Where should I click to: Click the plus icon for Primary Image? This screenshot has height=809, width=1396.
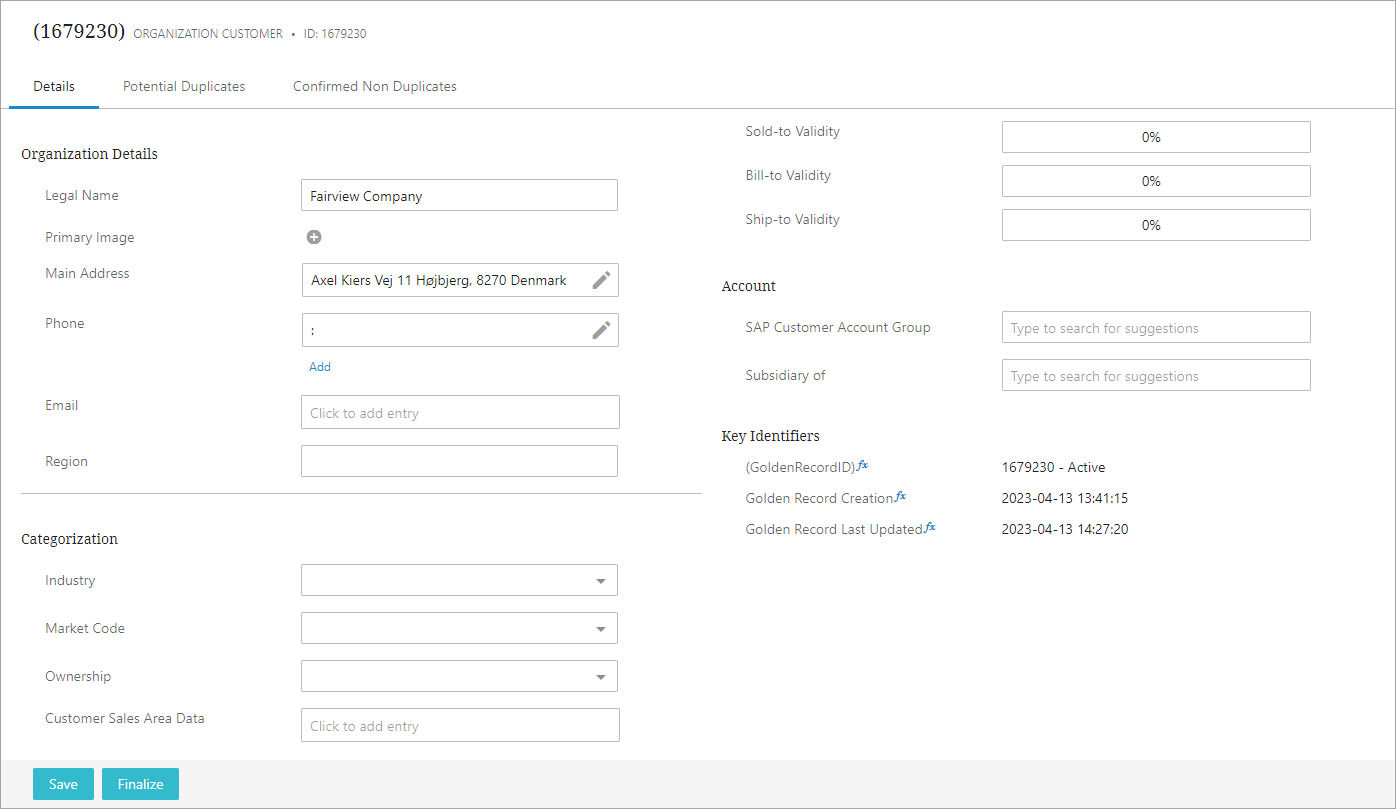click(314, 237)
